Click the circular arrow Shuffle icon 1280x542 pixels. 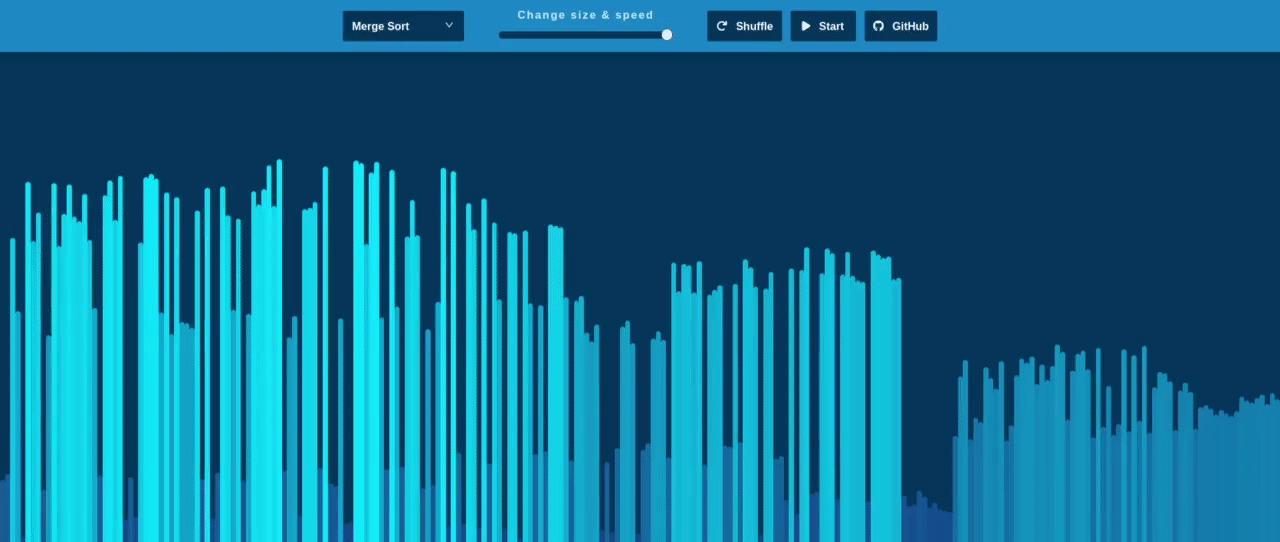coord(722,26)
